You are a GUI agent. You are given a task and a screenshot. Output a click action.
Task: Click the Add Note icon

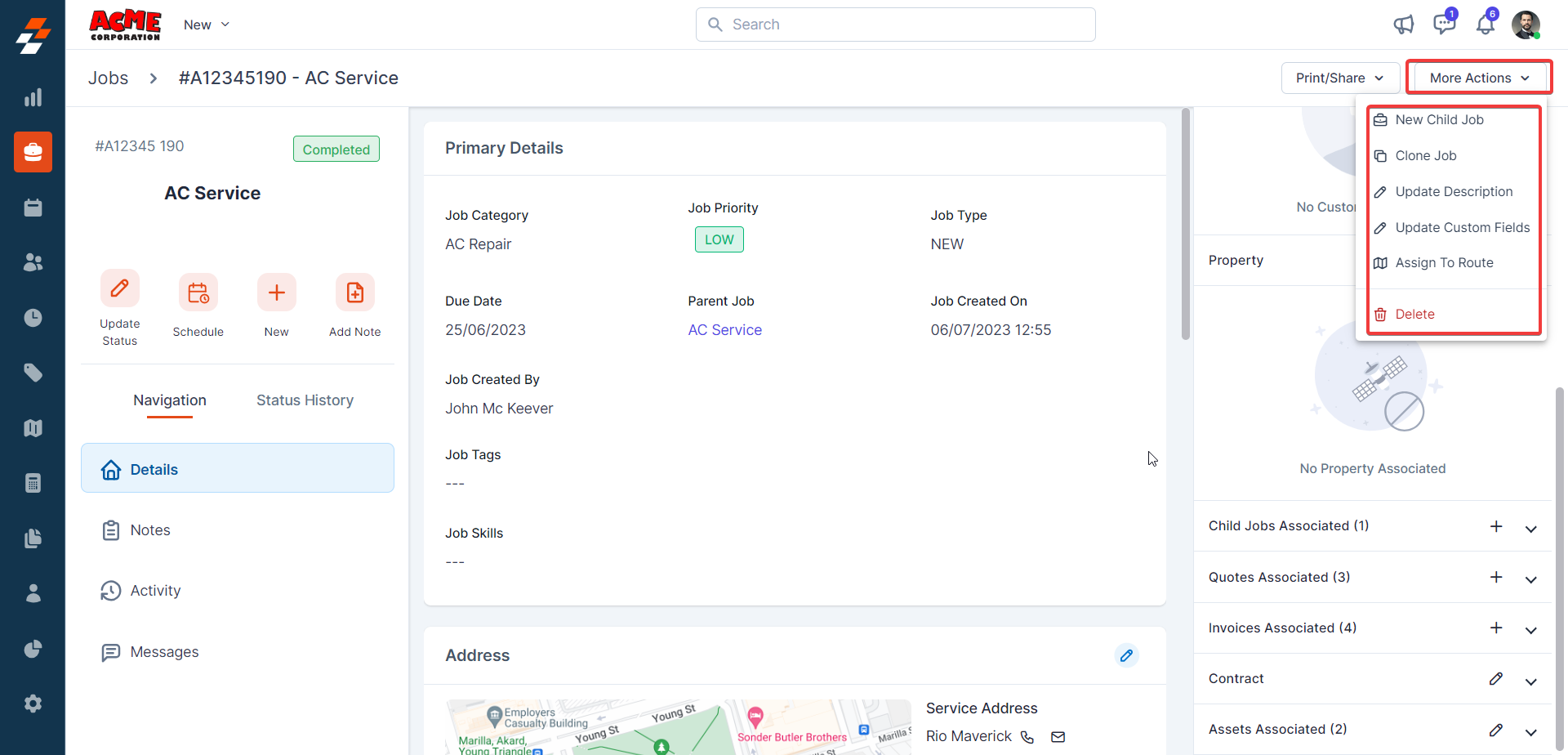click(354, 293)
